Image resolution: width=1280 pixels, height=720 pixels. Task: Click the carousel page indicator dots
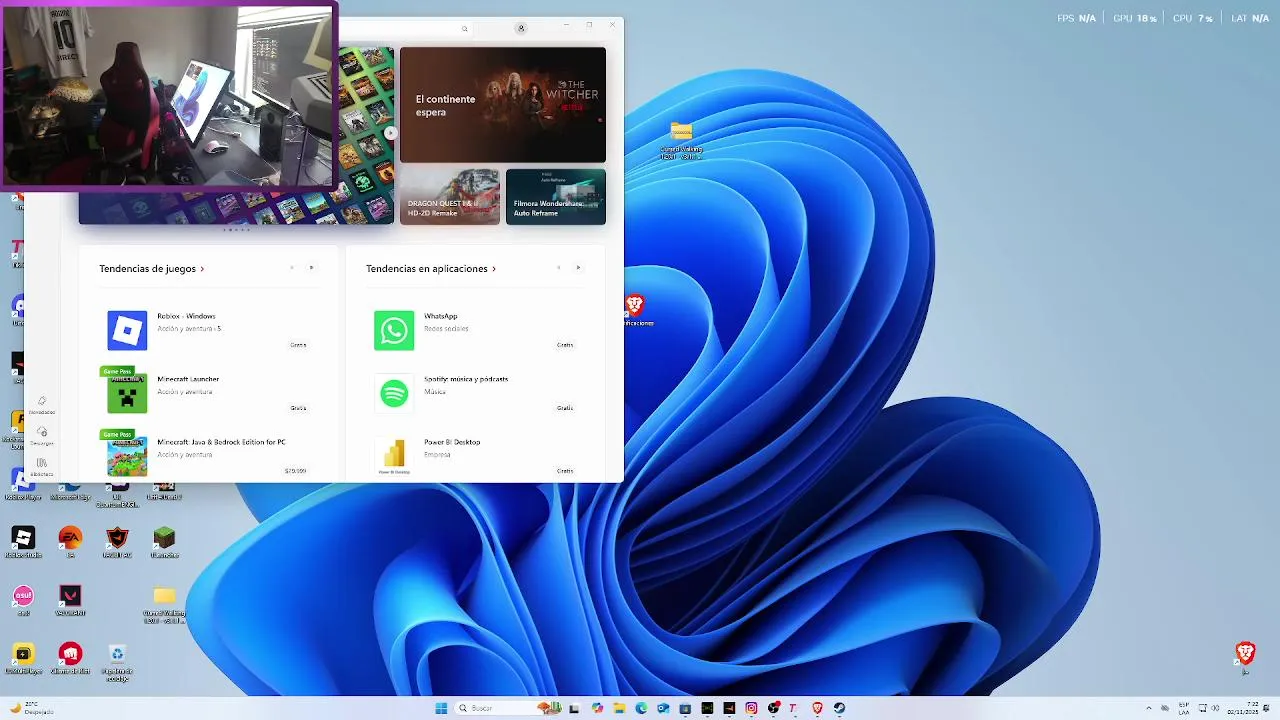[236, 230]
